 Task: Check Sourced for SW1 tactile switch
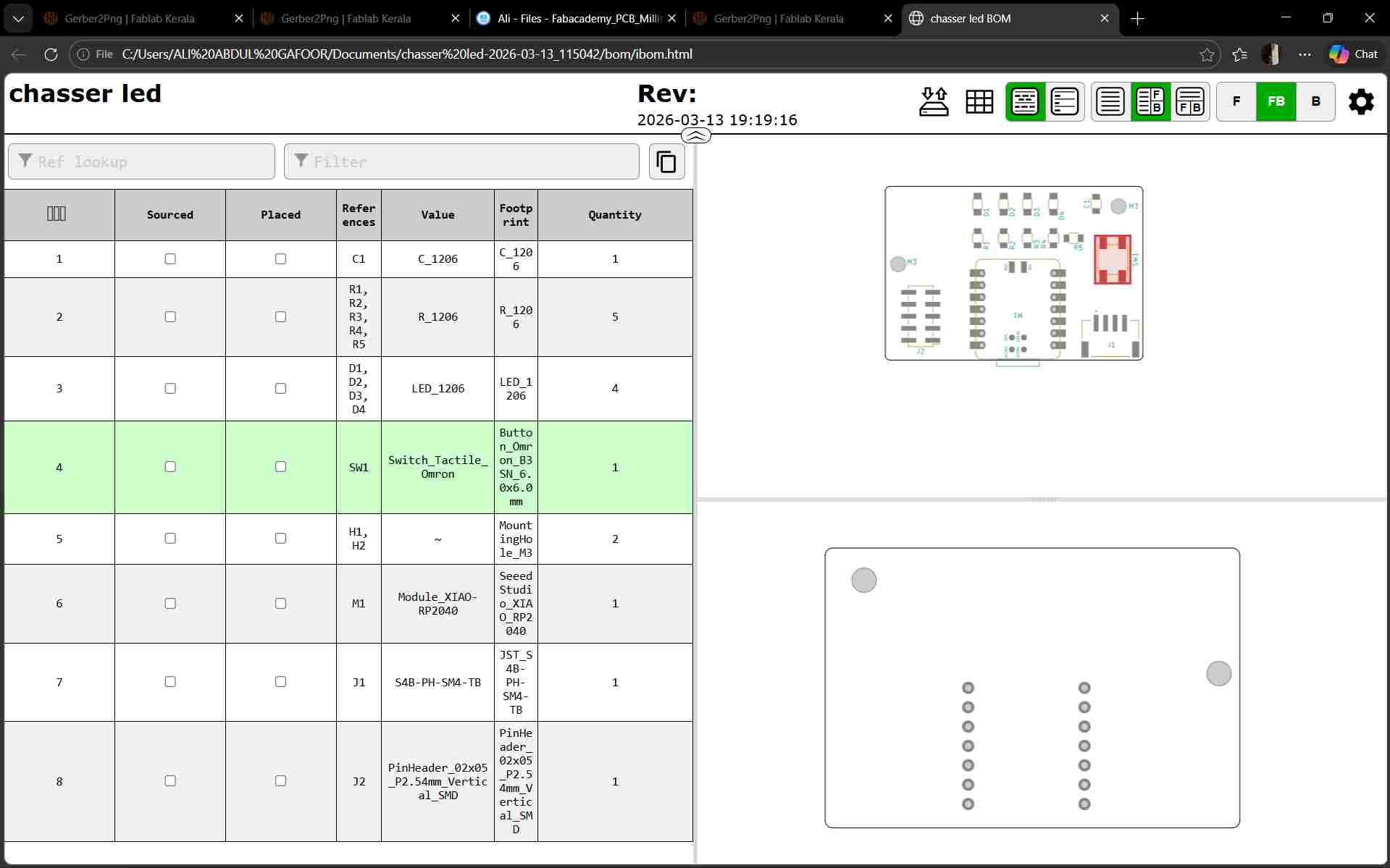tap(170, 466)
